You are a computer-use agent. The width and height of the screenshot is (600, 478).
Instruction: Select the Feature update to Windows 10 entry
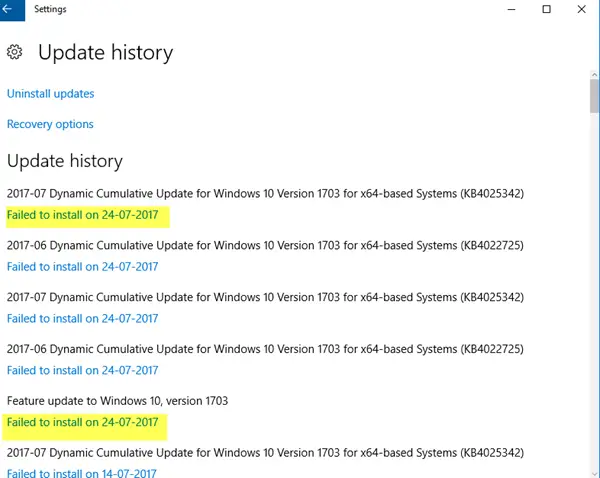pyautogui.click(x=117, y=401)
